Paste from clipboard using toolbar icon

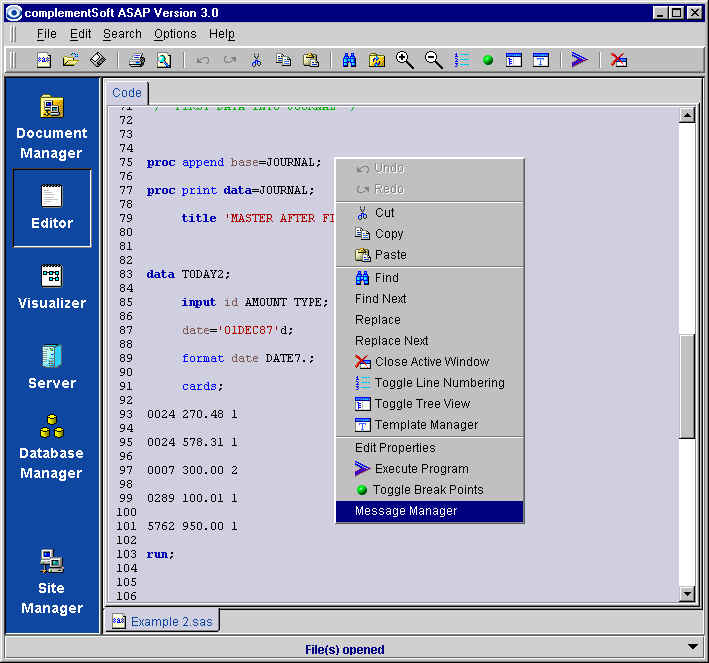pos(311,60)
